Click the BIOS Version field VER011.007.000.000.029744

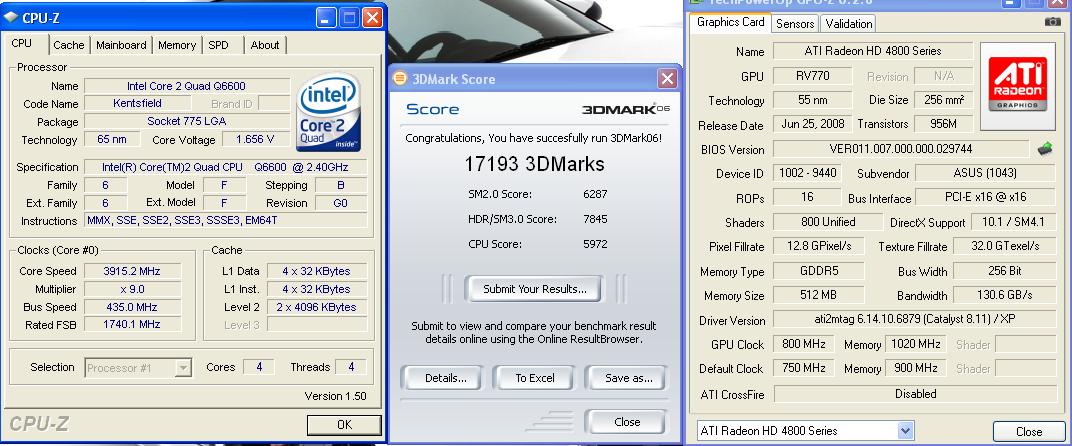(x=900, y=149)
